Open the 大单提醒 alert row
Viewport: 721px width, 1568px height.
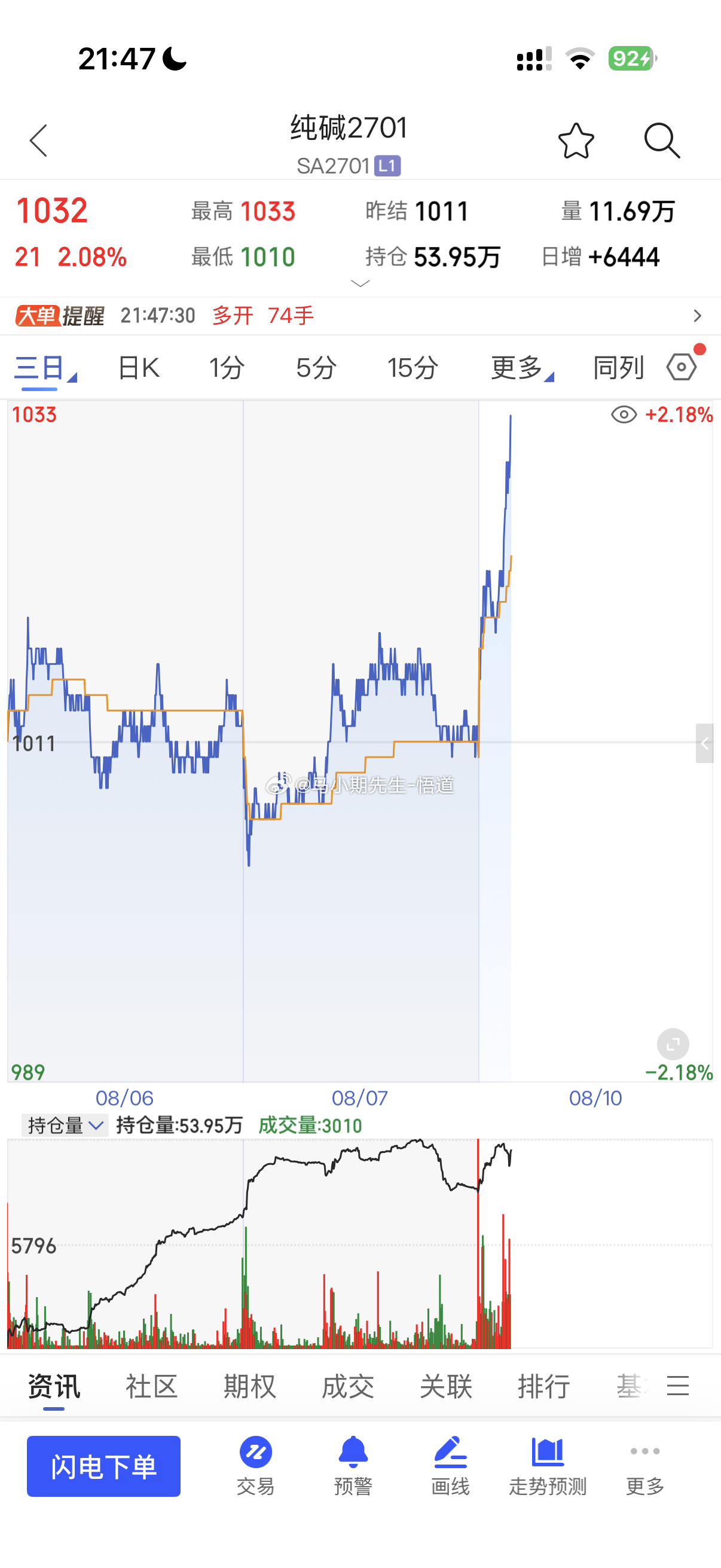tap(360, 316)
